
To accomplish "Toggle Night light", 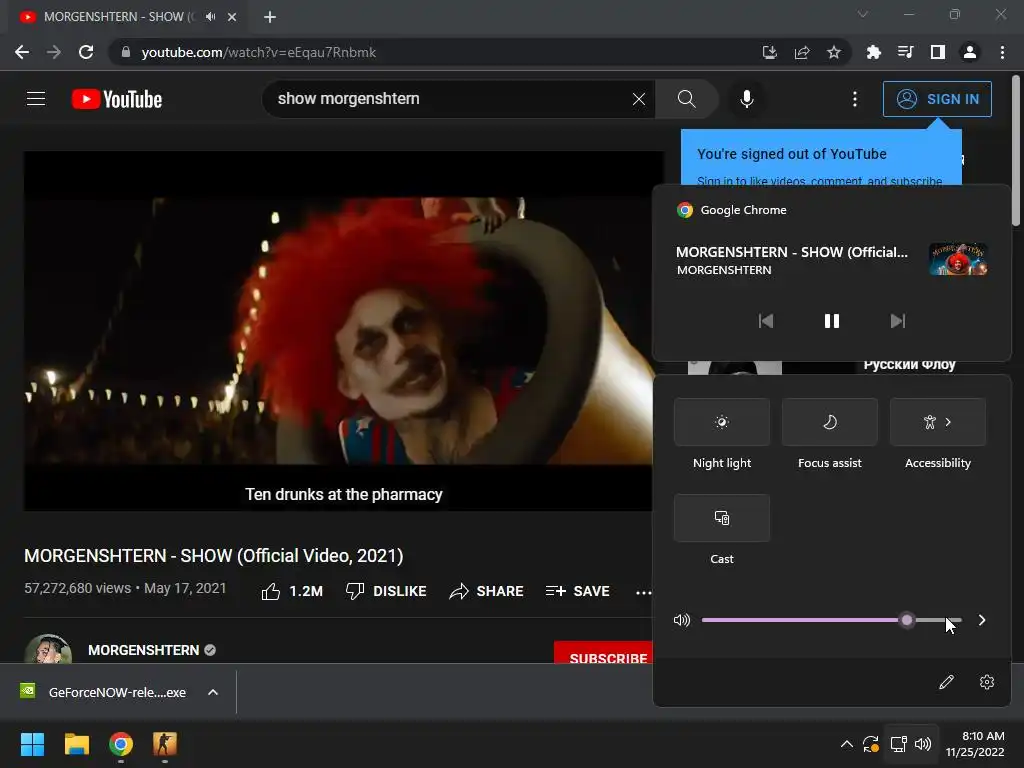I will pyautogui.click(x=722, y=422).
